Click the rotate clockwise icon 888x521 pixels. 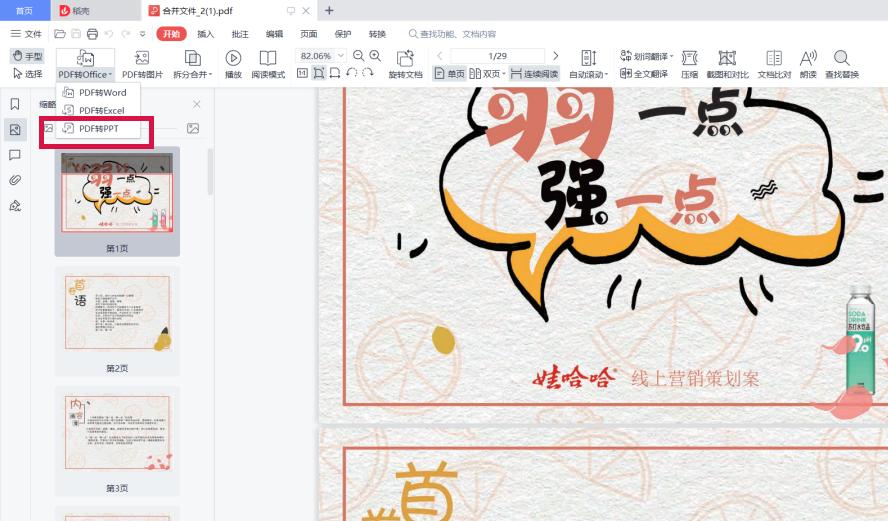click(368, 73)
